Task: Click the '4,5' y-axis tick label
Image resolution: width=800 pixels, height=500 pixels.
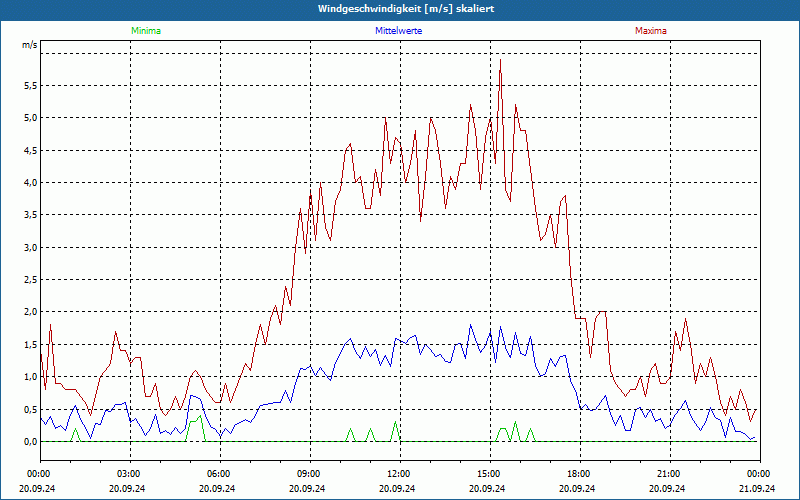Action: click(x=31, y=151)
